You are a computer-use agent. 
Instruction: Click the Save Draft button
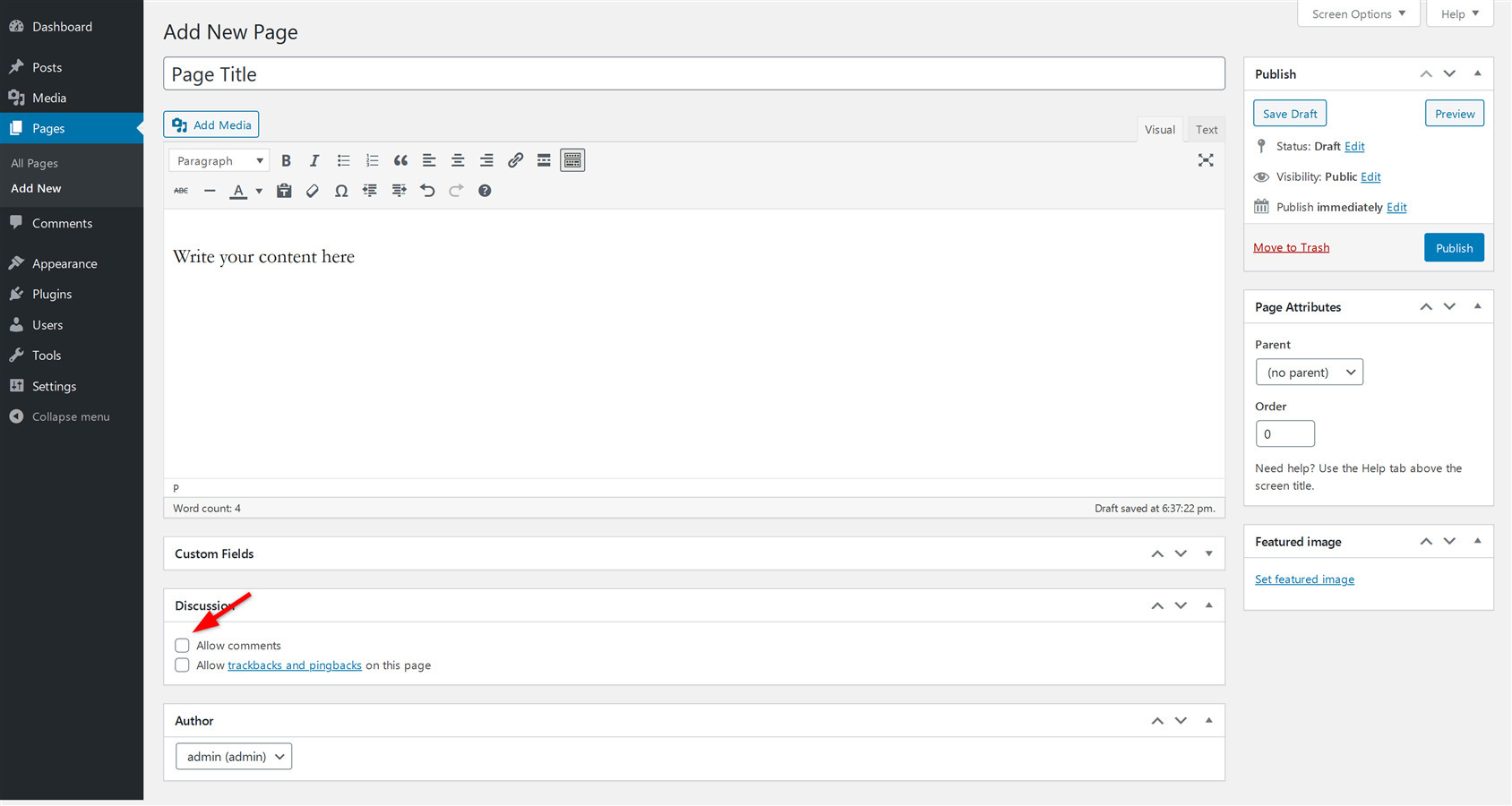click(x=1290, y=113)
